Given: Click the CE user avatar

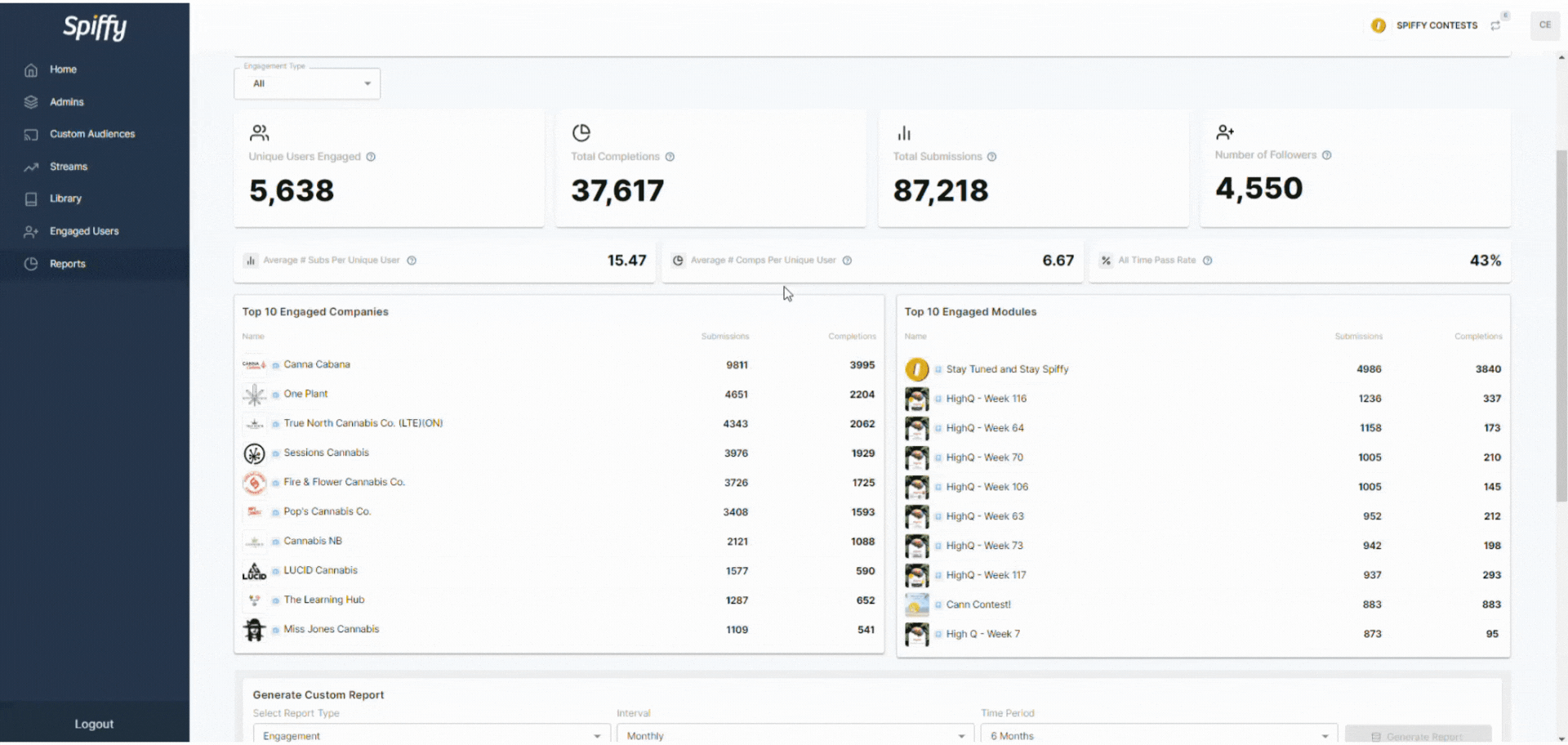Looking at the screenshot, I should tap(1544, 25).
